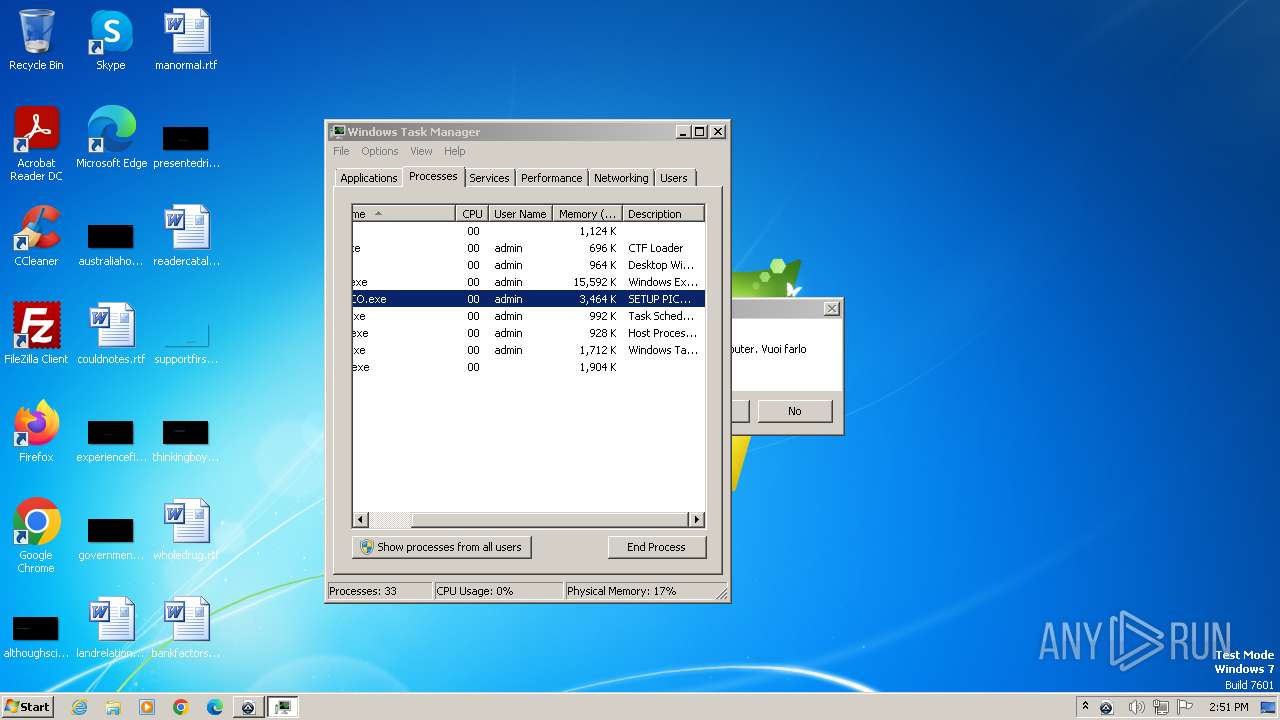Sort processes by User Name column
Screen dimensions: 1280x720
[520, 214]
